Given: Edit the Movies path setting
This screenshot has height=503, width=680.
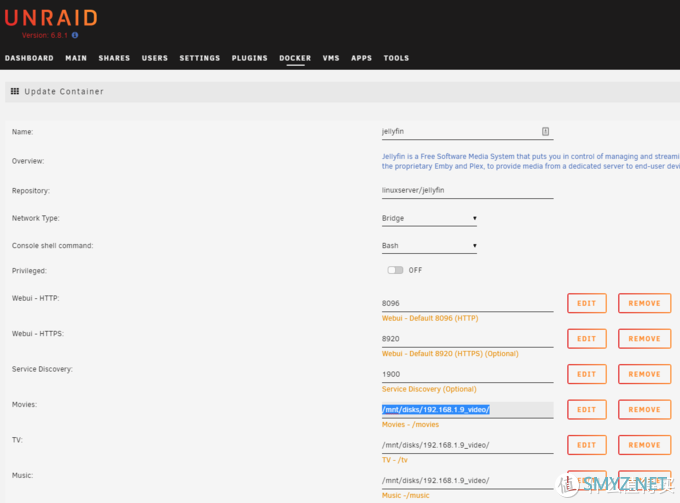Looking at the screenshot, I should pyautogui.click(x=587, y=410).
